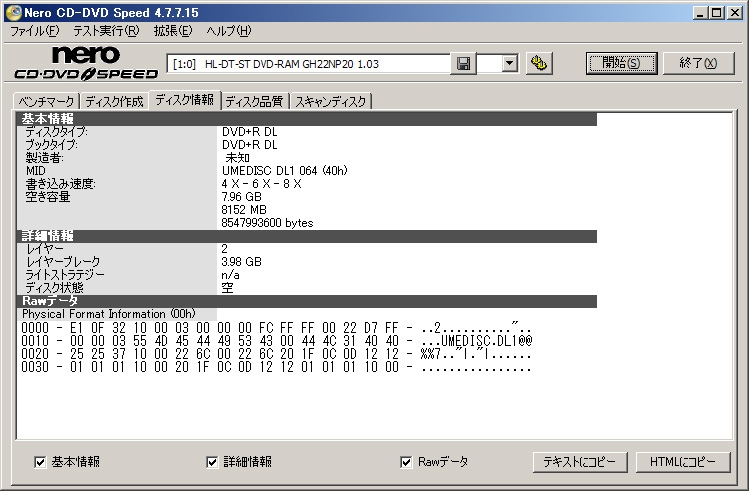This screenshot has height=491, width=749.
Task: Switch to the スキャンディスク tab
Action: click(x=330, y=101)
